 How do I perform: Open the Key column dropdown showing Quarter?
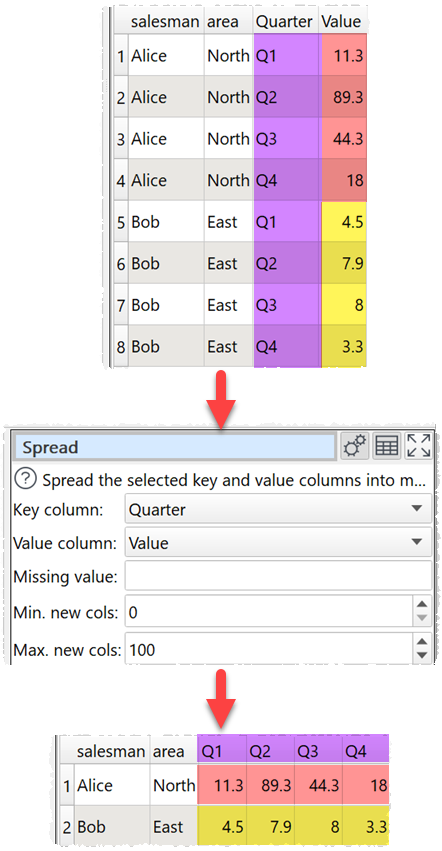[279, 509]
